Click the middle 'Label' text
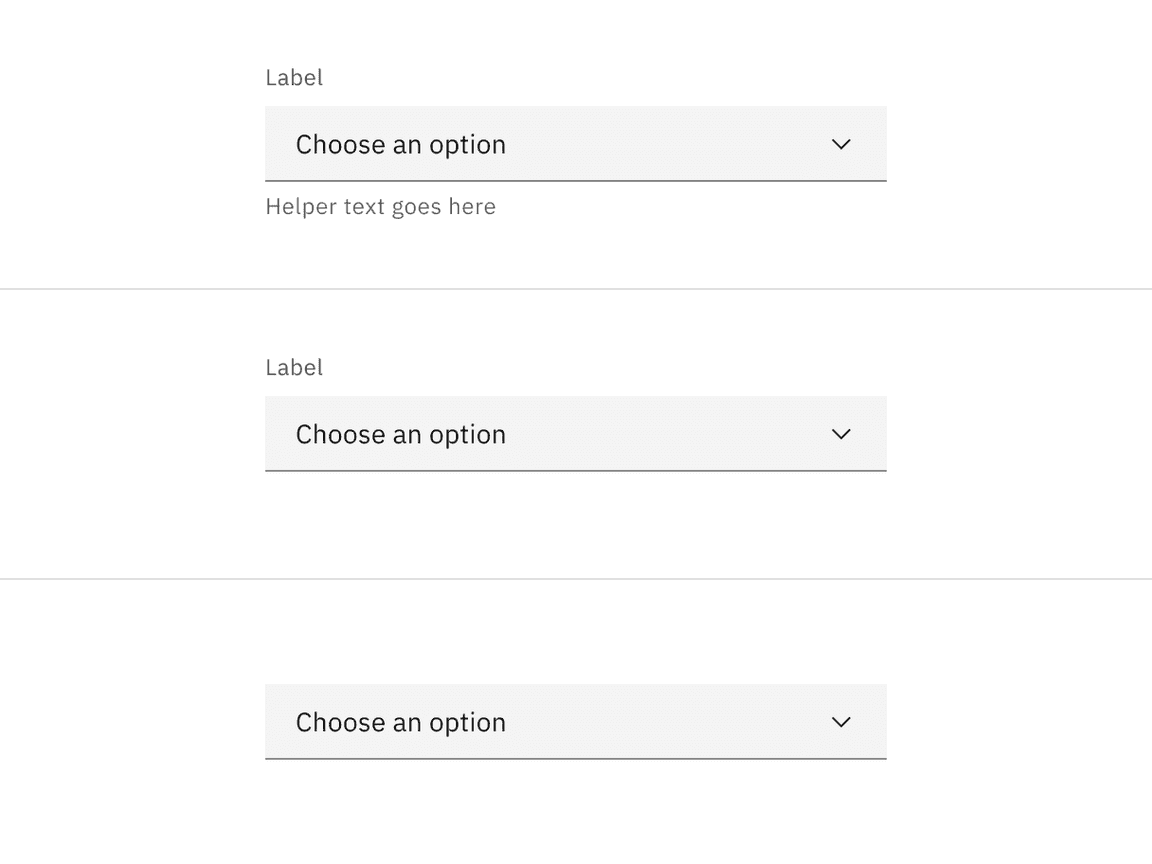 [x=294, y=367]
